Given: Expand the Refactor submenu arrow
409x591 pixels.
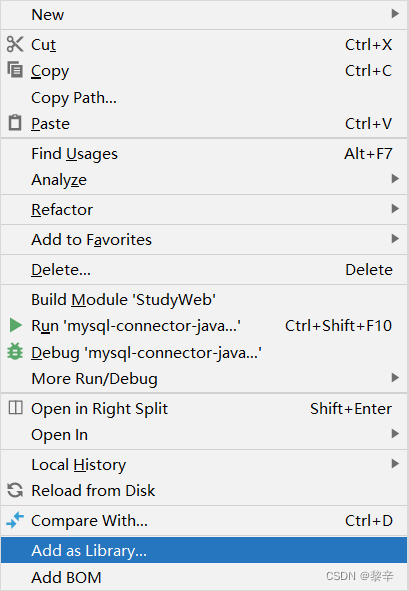Looking at the screenshot, I should tap(395, 208).
